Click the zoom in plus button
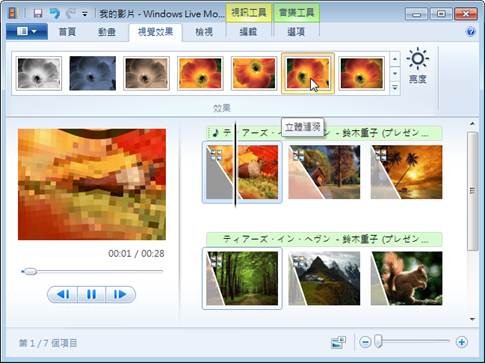The height and width of the screenshot is (363, 485). coord(462,342)
